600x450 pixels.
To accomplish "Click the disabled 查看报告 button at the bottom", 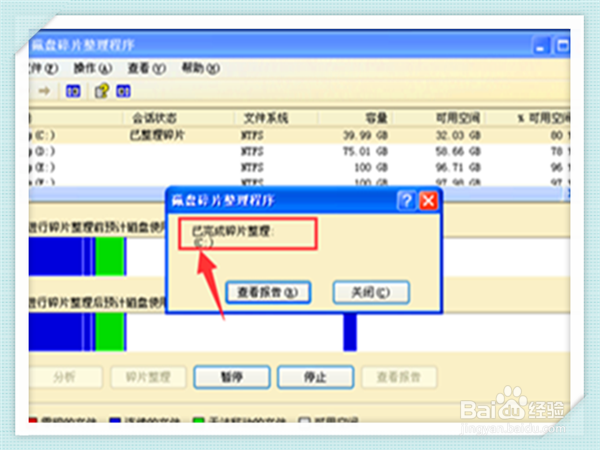I will click(x=399, y=377).
